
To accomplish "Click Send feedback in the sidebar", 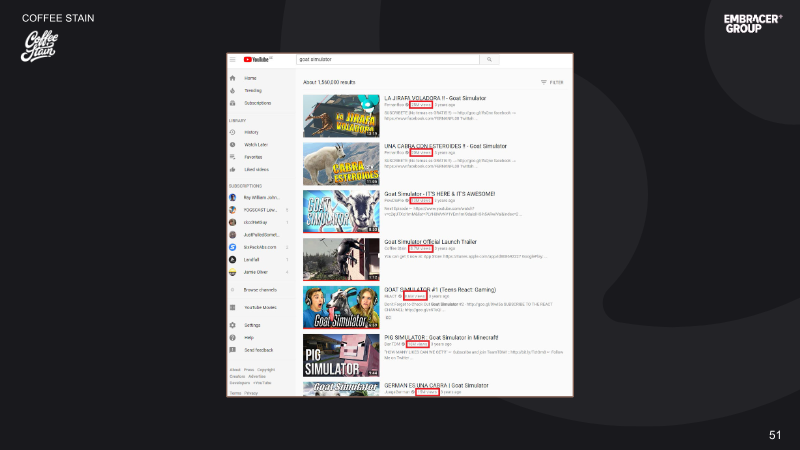I will point(259,350).
